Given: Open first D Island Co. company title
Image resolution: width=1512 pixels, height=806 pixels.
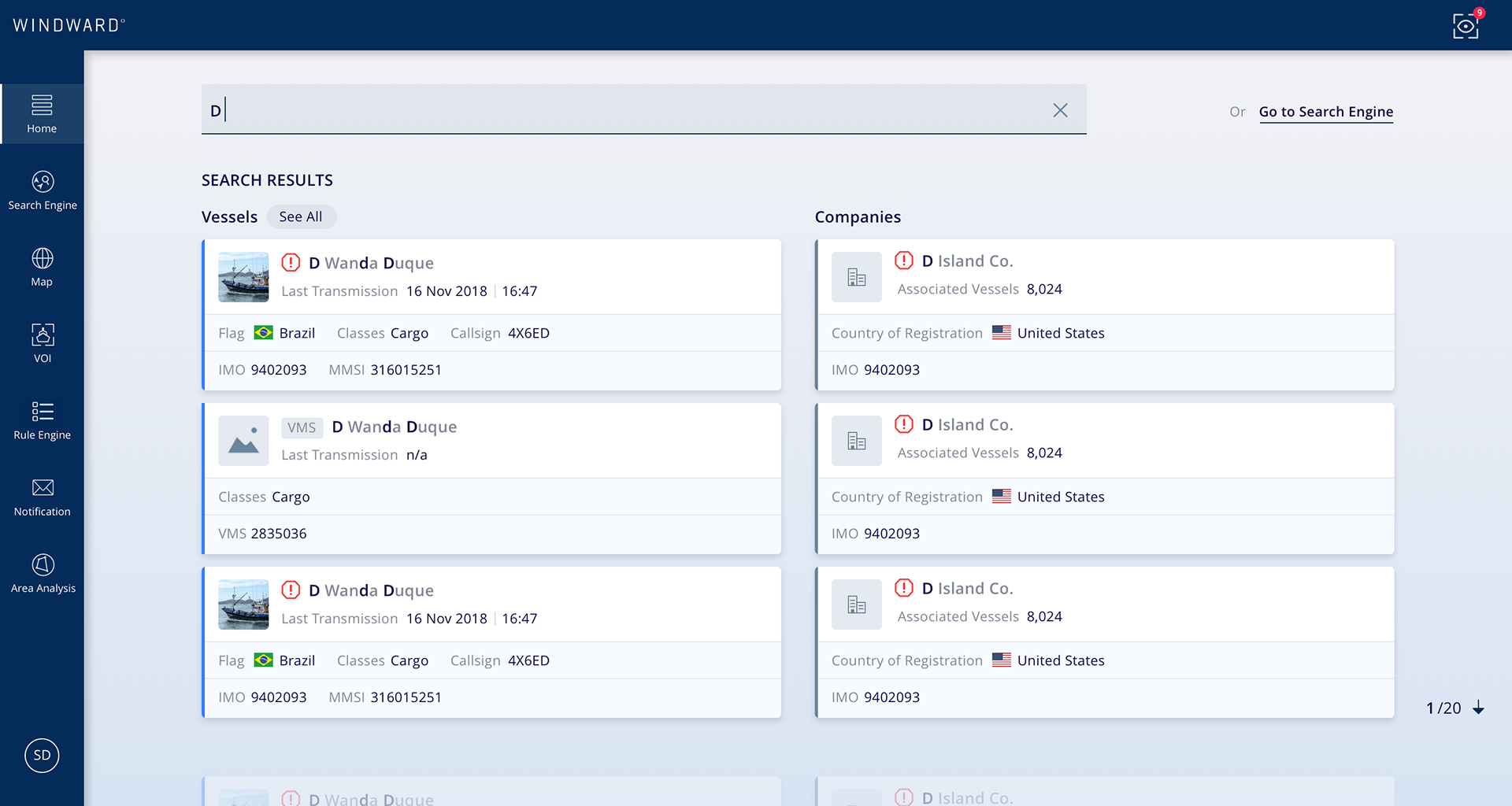Looking at the screenshot, I should click(968, 261).
